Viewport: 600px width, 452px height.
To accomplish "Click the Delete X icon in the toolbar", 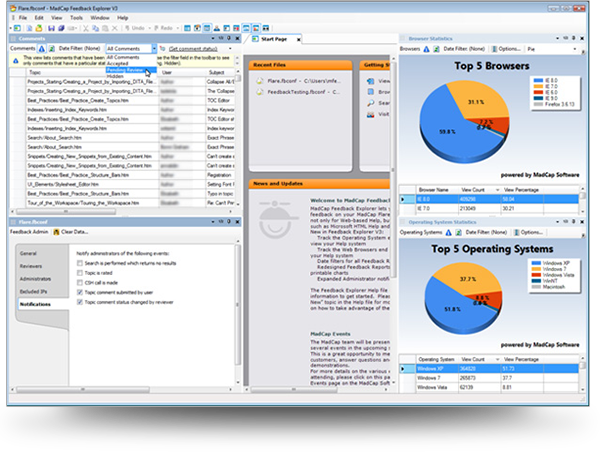I will (114, 28).
